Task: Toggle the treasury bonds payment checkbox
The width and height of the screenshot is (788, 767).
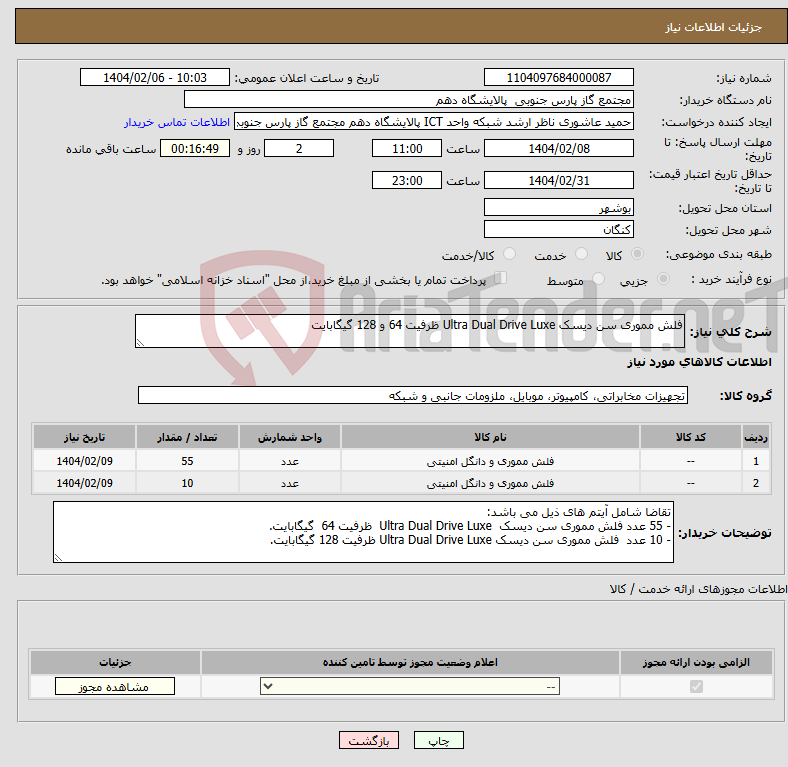Action: coord(500,278)
